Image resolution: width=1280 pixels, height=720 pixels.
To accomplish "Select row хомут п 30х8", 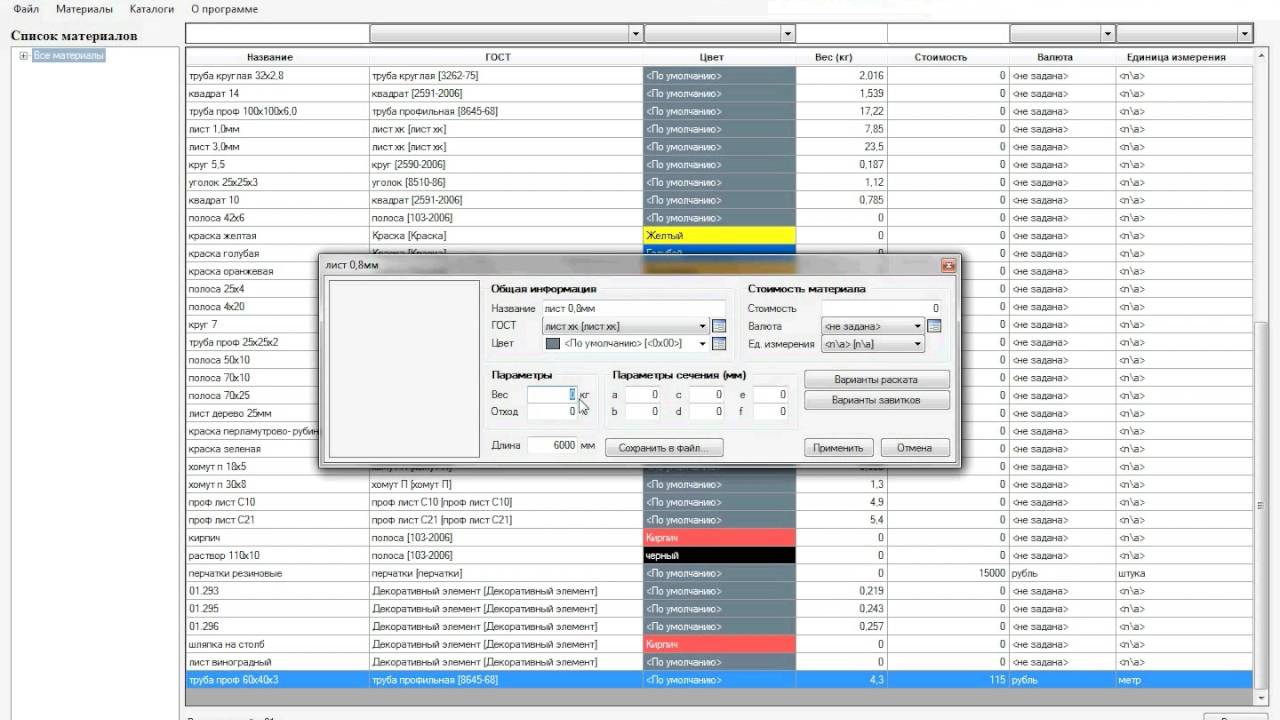I will click(x=719, y=485).
